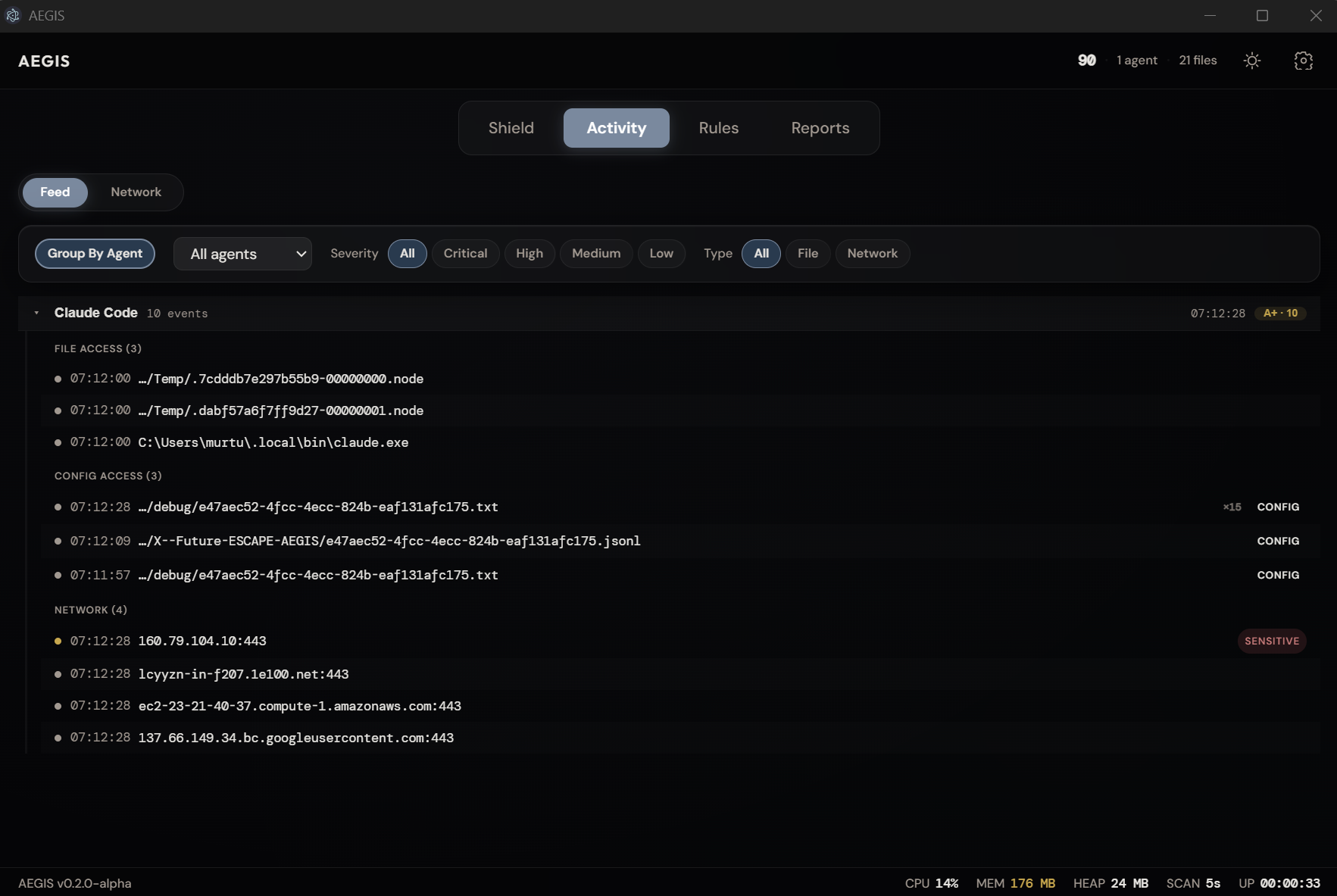Click the CPU 14% status indicator

click(x=932, y=883)
